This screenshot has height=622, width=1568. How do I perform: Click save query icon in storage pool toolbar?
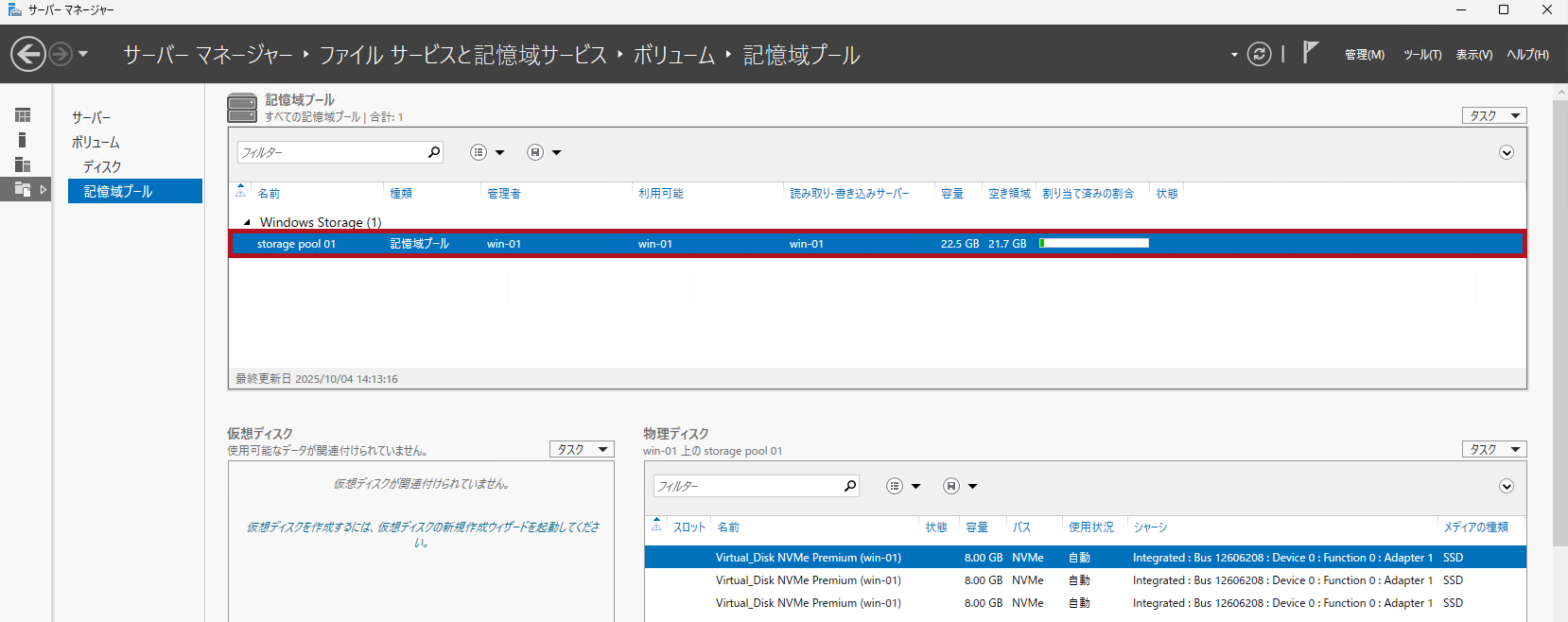(x=535, y=152)
